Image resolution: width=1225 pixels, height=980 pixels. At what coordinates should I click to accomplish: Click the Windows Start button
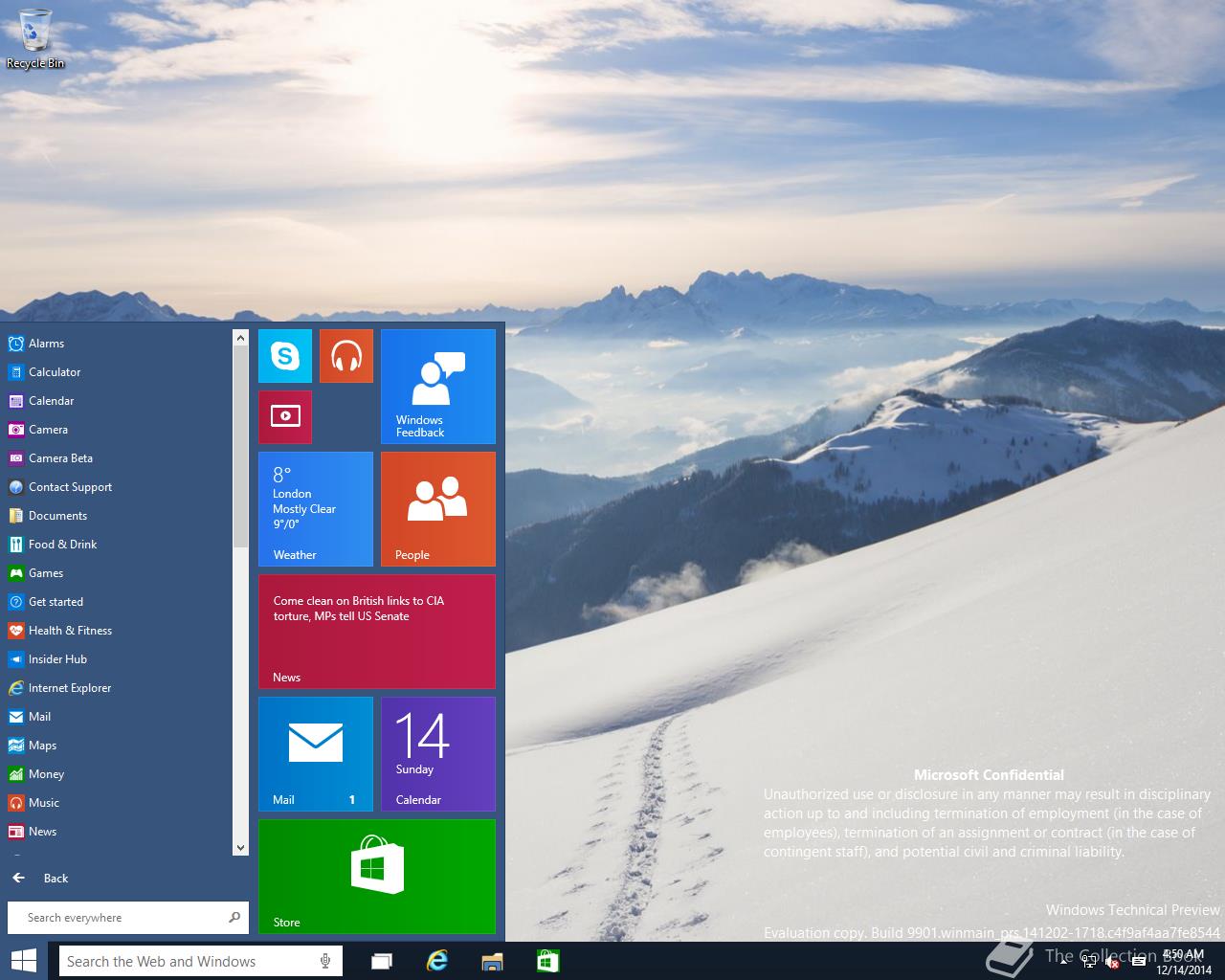24,961
